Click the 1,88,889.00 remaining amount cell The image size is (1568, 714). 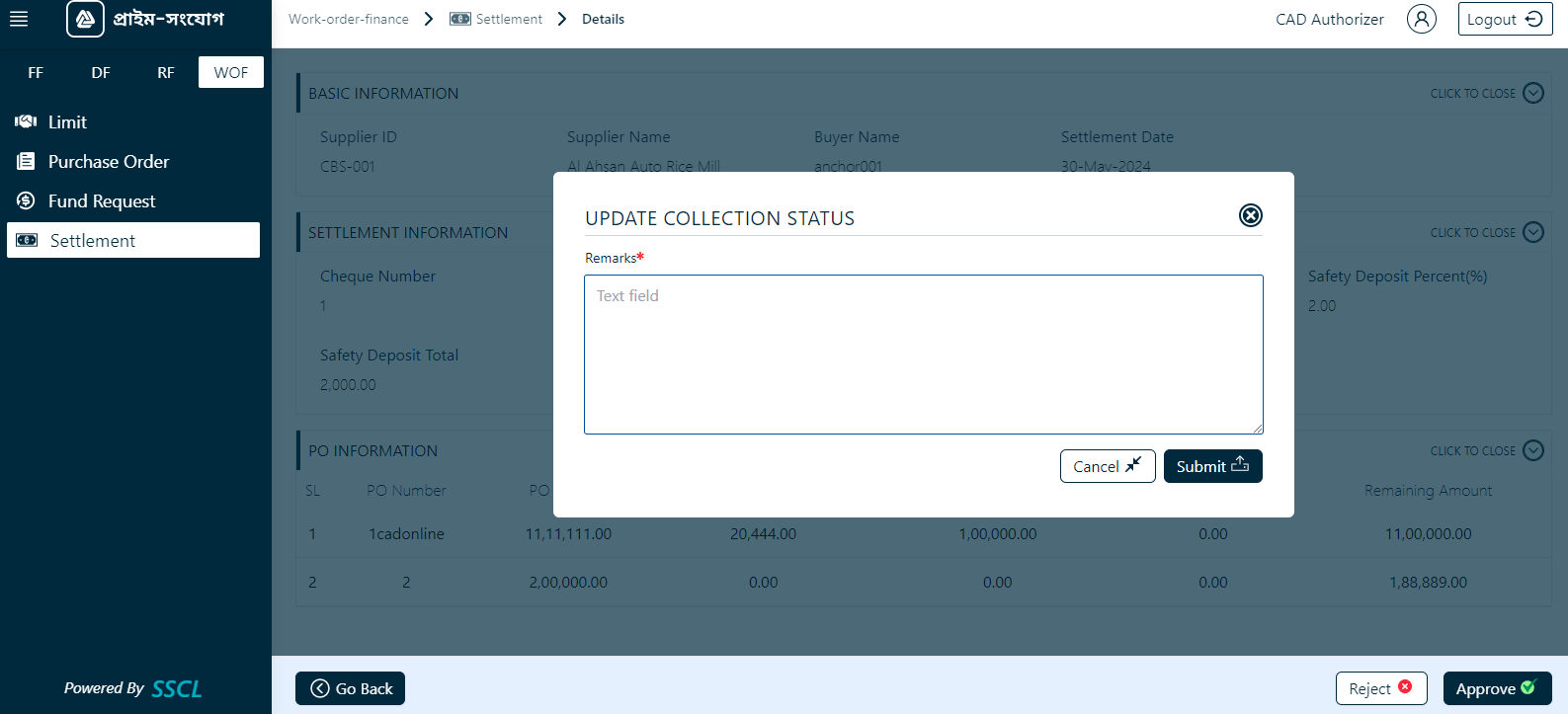tap(1429, 582)
